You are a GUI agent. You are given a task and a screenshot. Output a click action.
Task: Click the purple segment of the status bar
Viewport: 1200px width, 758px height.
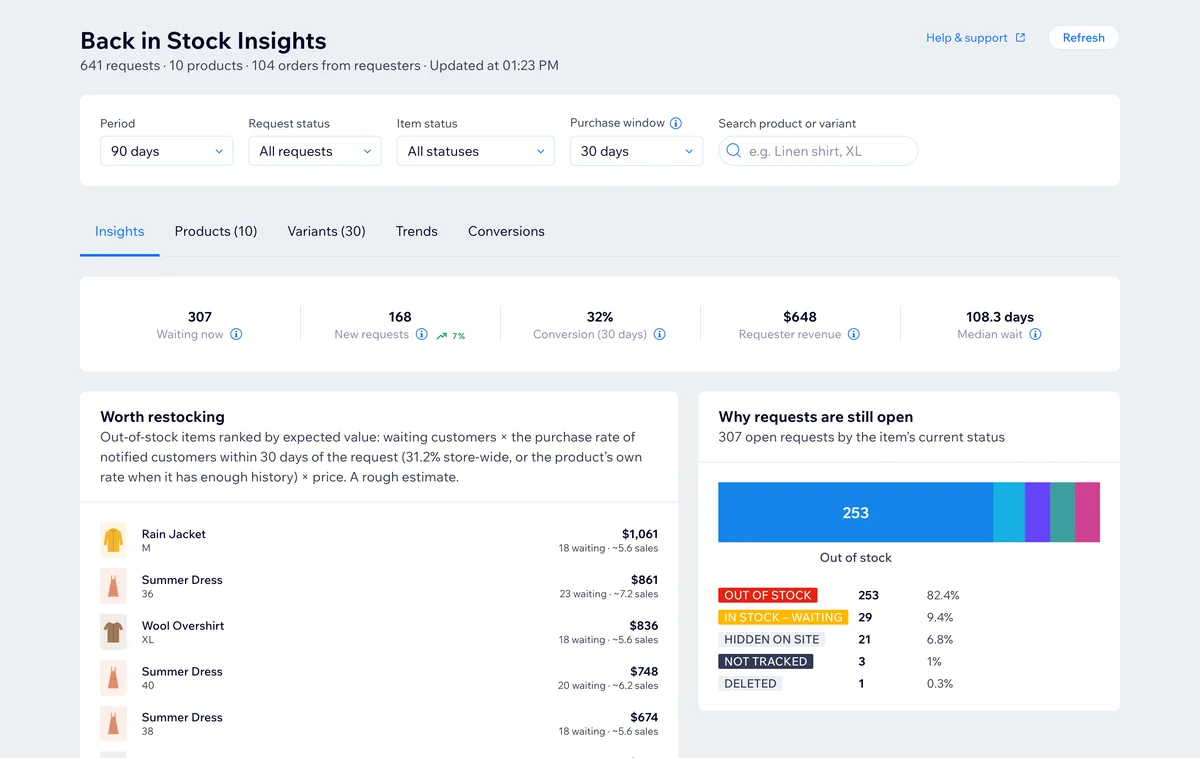pyautogui.click(x=1037, y=512)
